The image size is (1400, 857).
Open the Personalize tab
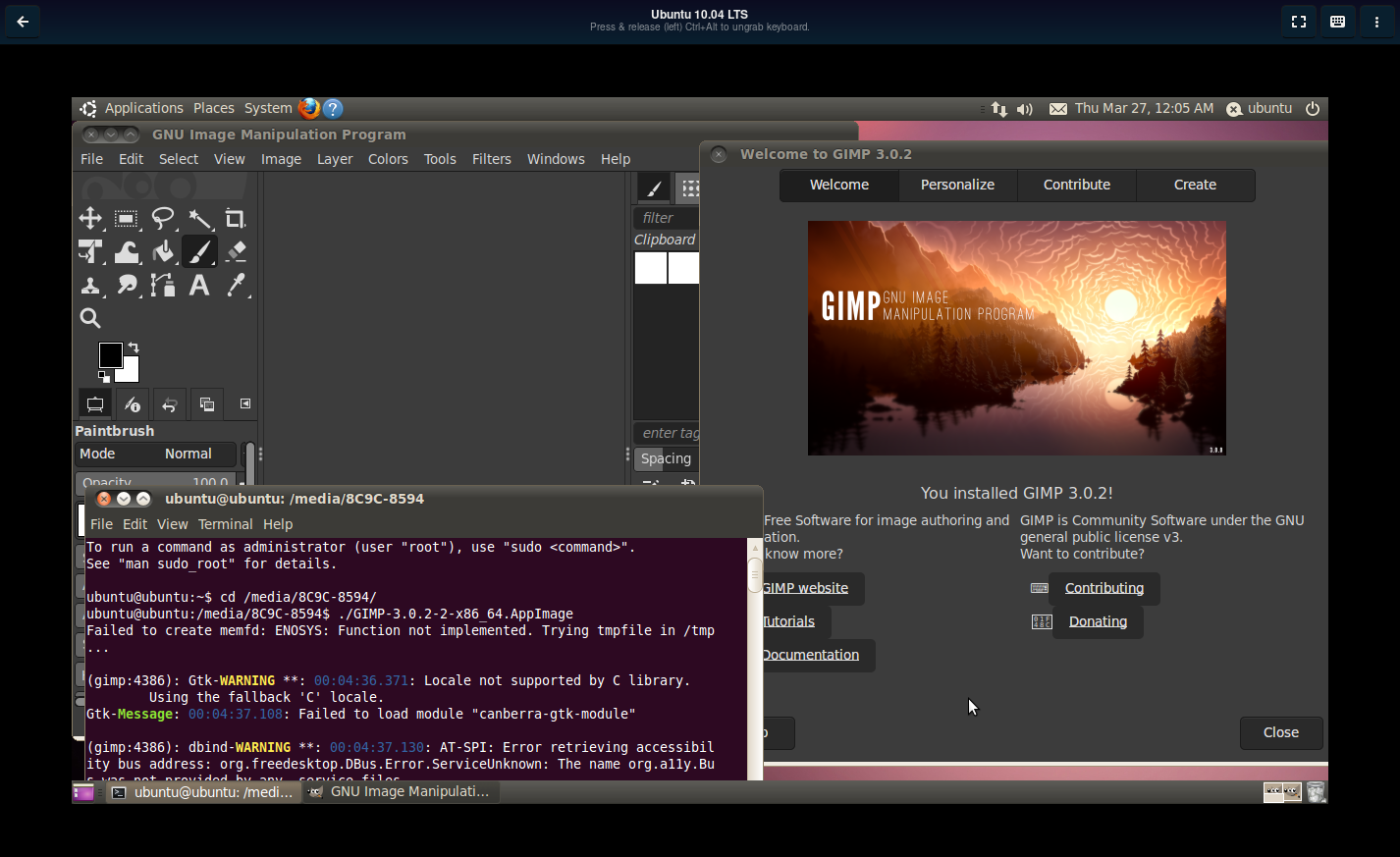(958, 185)
